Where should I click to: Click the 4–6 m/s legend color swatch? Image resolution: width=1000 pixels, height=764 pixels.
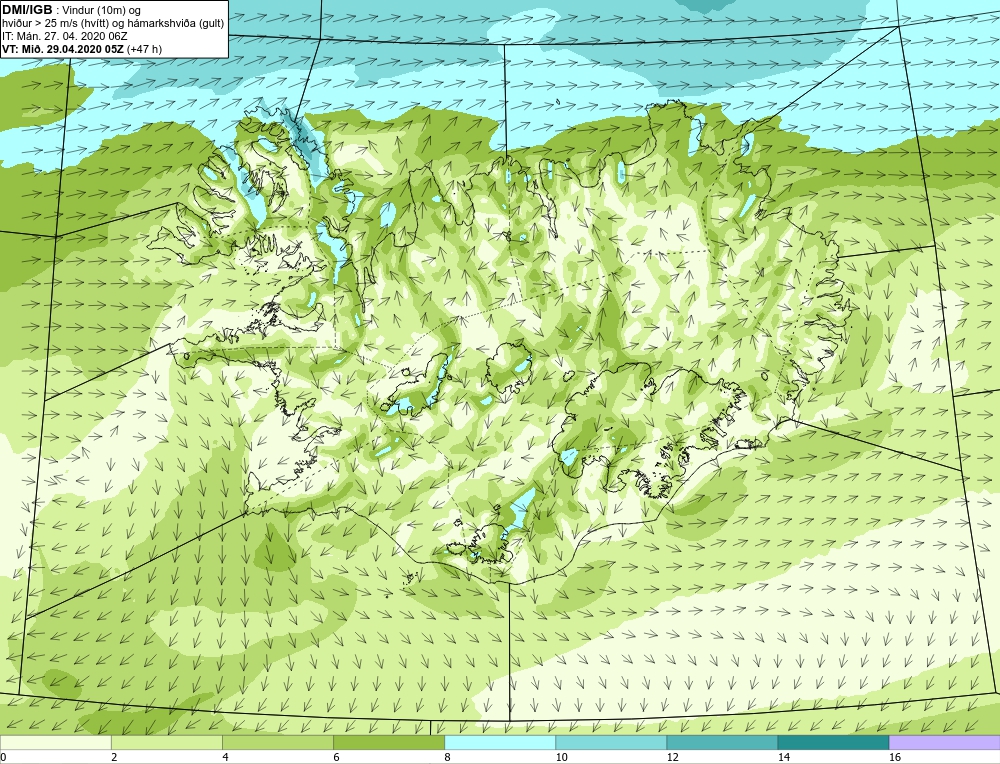[x=277, y=742]
